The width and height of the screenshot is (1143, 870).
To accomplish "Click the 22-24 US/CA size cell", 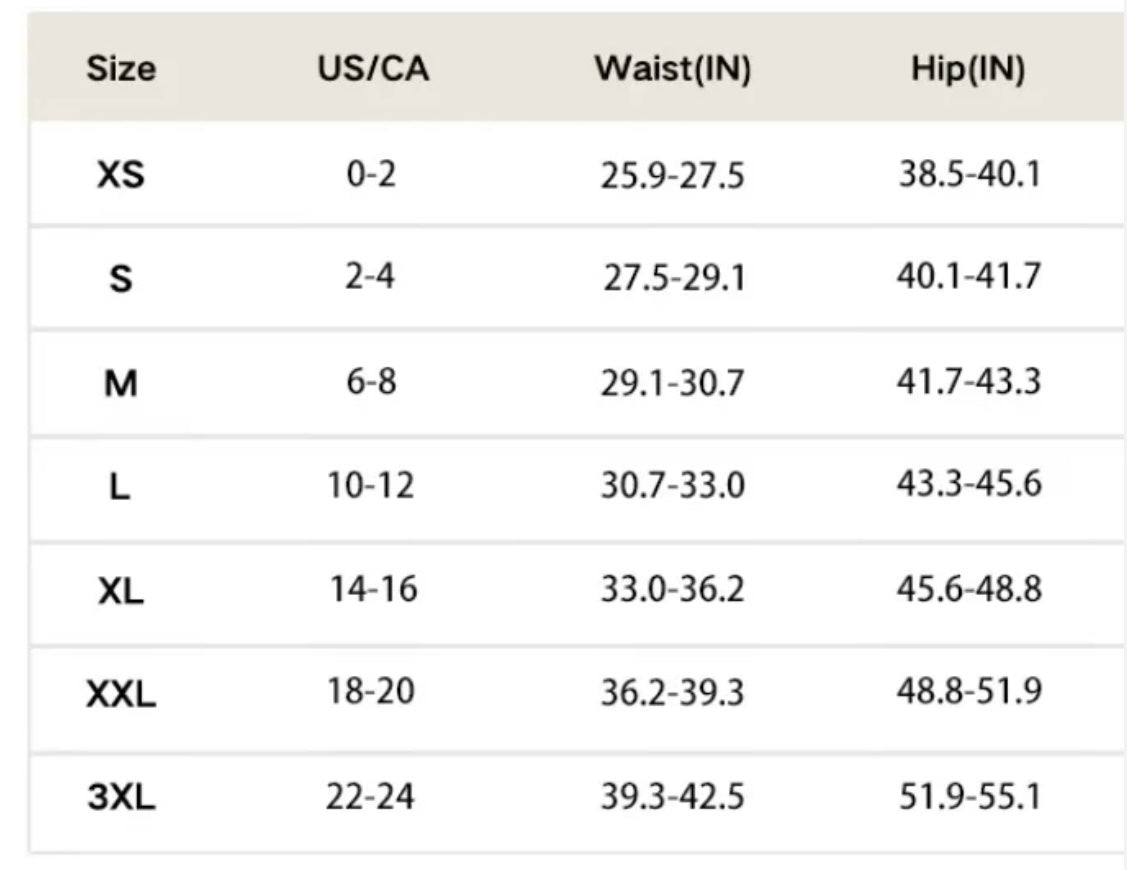I will point(370,797).
